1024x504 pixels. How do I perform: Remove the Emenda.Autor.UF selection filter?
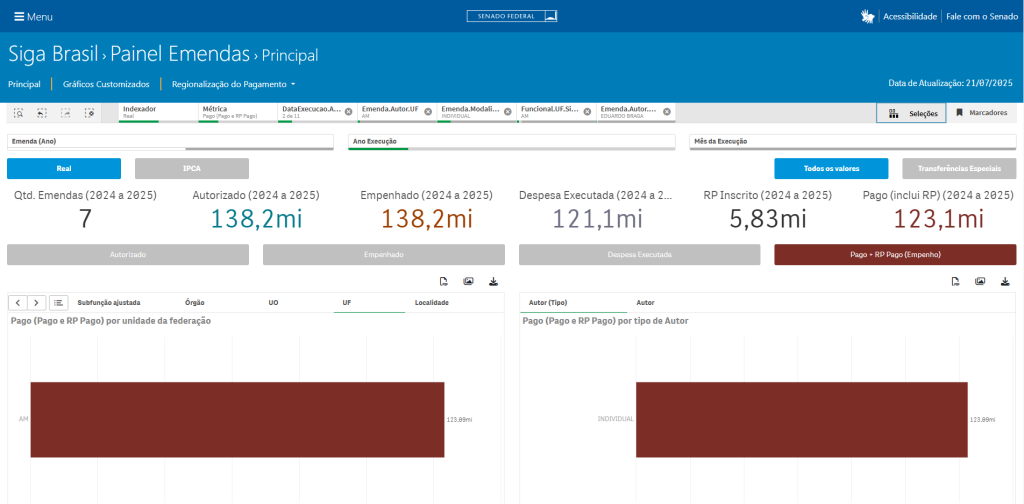[x=427, y=111]
